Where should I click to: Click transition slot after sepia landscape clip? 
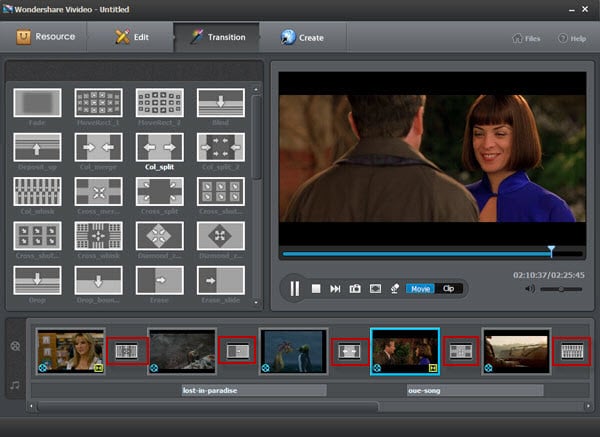click(572, 351)
